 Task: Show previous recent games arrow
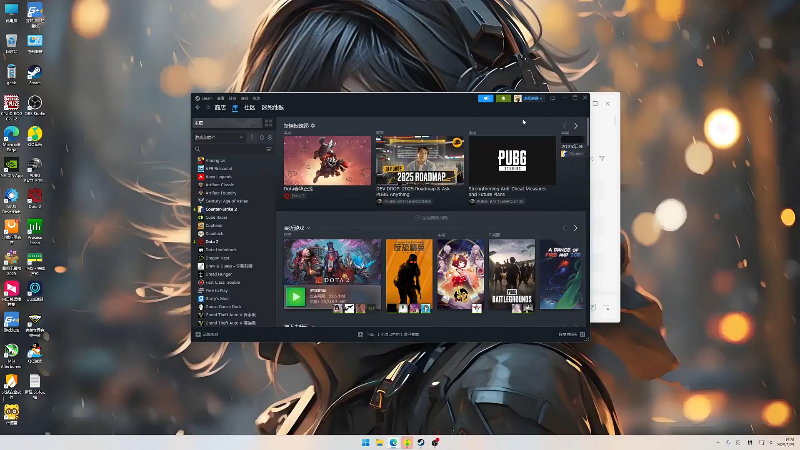point(564,228)
